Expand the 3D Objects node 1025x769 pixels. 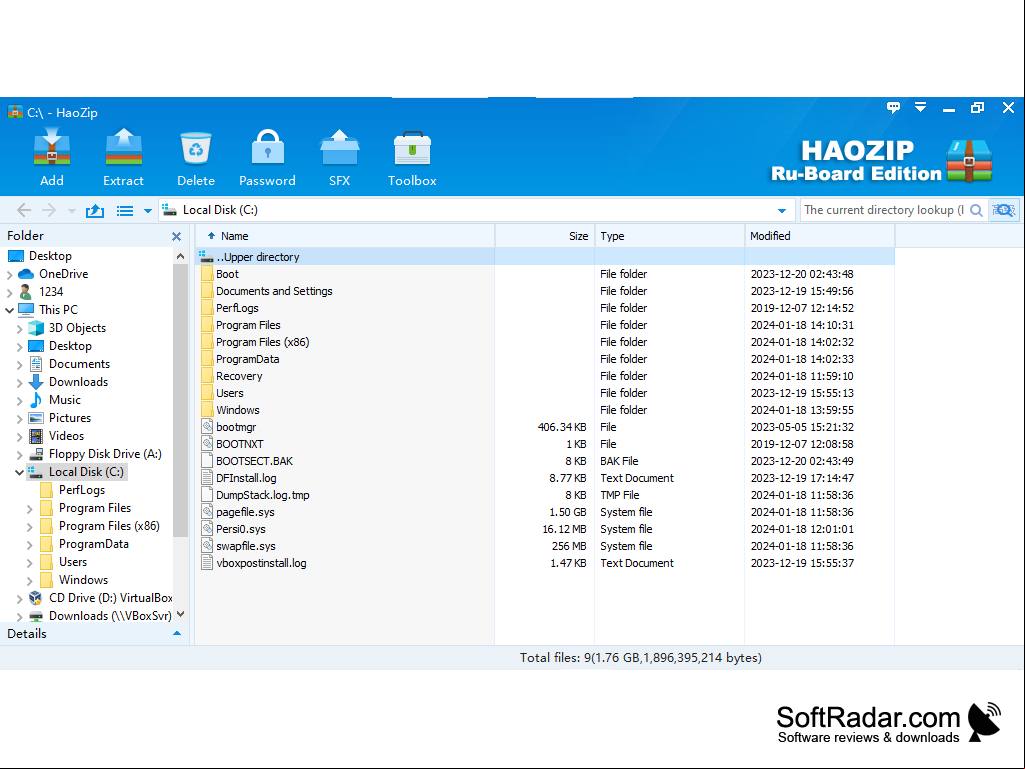20,328
